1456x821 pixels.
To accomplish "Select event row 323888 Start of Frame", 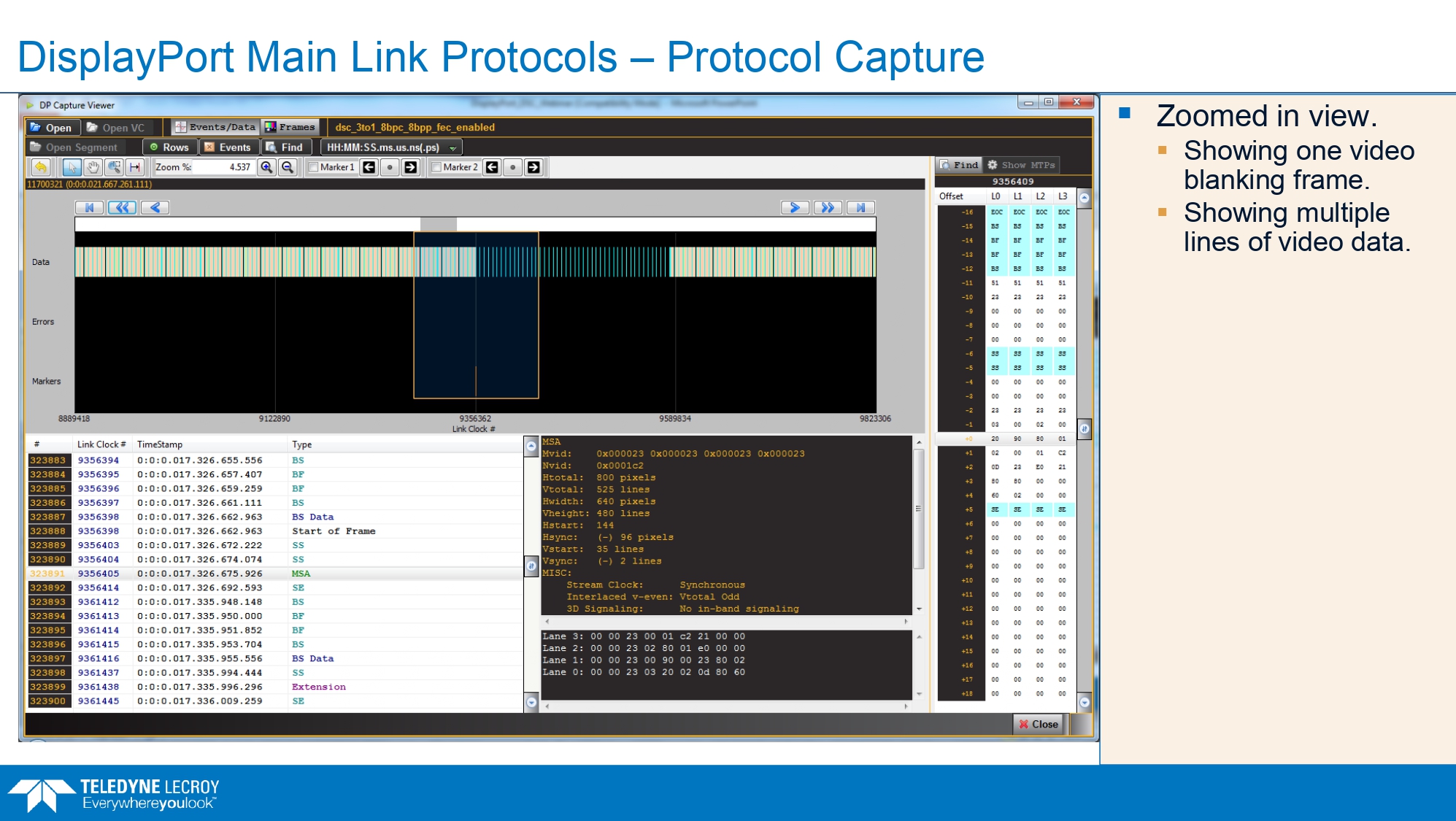I will coord(274,531).
